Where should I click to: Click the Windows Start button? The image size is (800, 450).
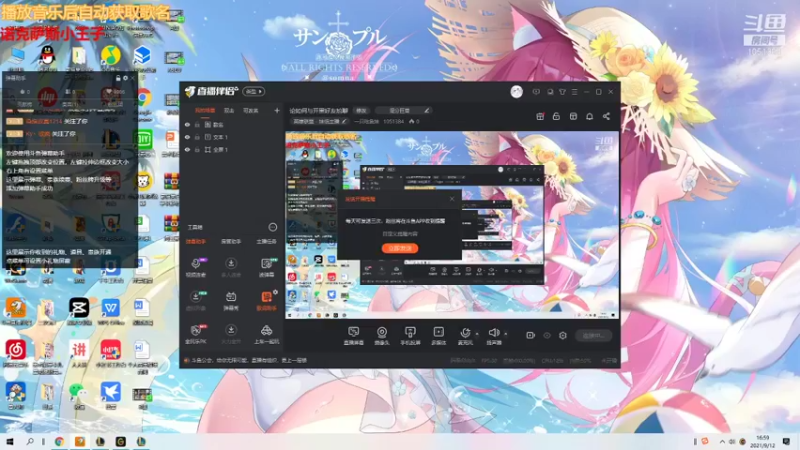point(9,441)
